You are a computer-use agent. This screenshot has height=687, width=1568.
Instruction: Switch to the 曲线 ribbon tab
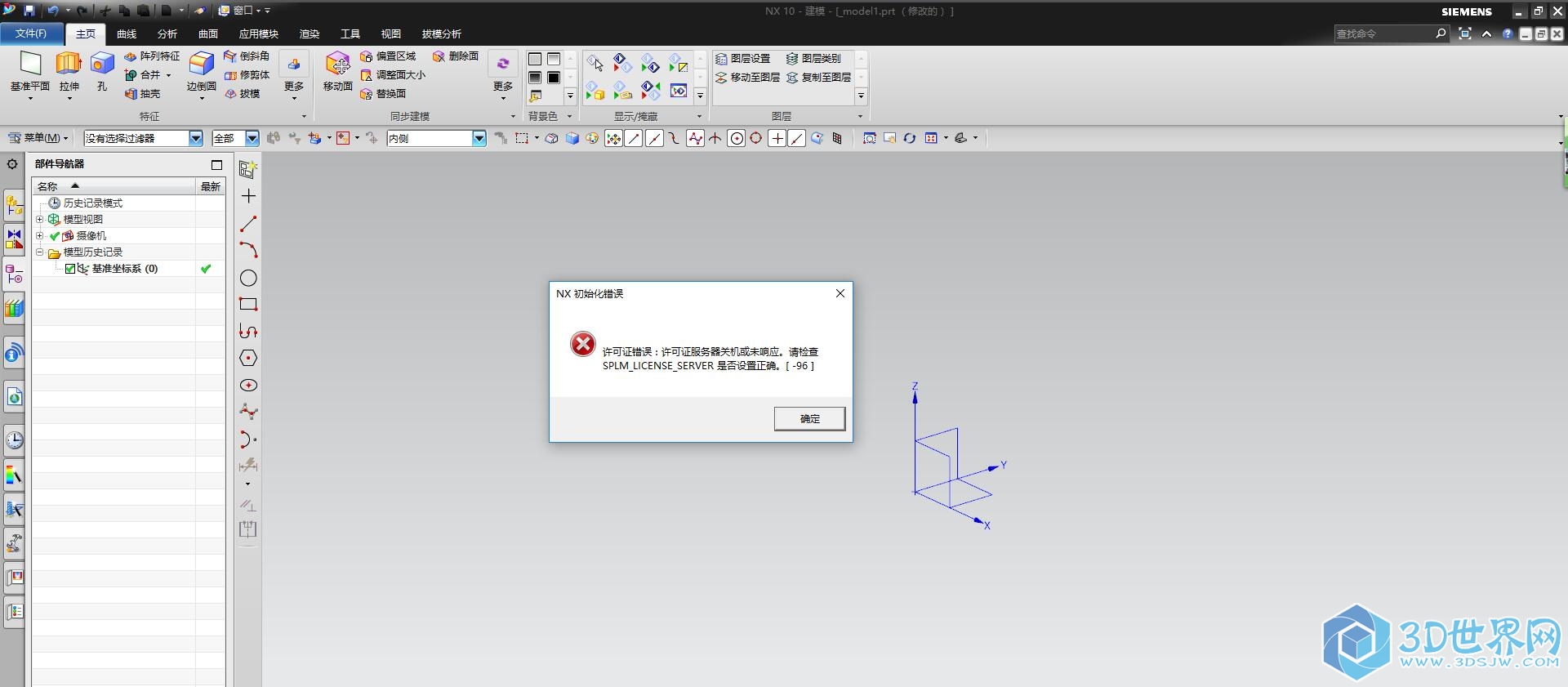coord(127,33)
